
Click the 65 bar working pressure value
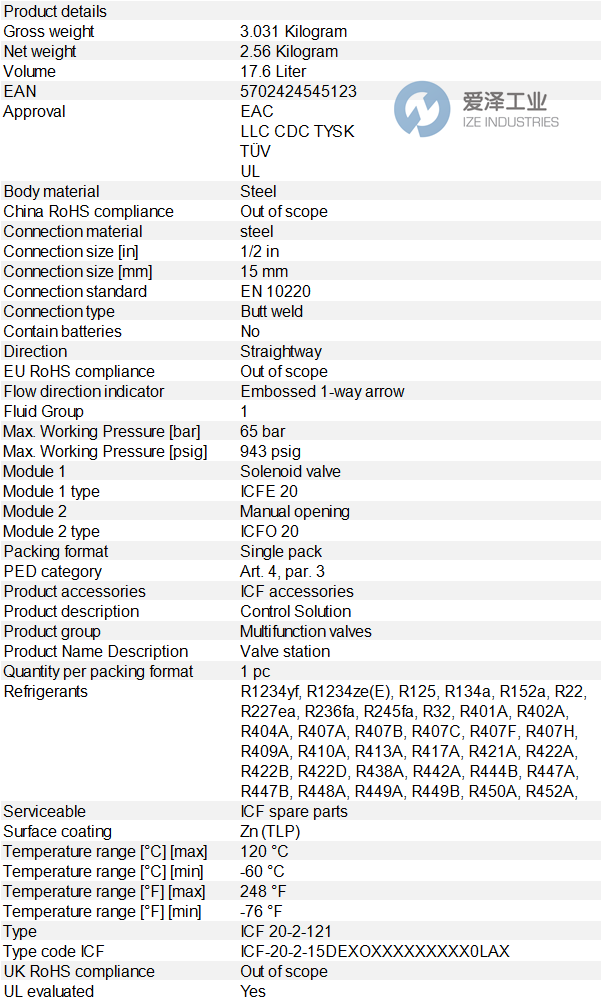coord(262,431)
